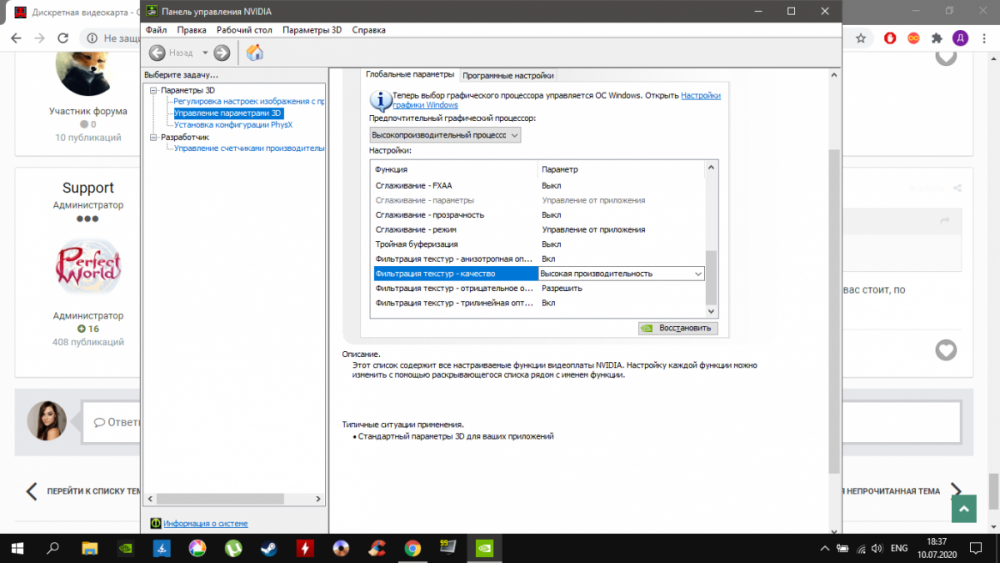The width and height of the screenshot is (1000, 563).
Task: Click the uTorrent taskbar icon
Action: [x=233, y=548]
